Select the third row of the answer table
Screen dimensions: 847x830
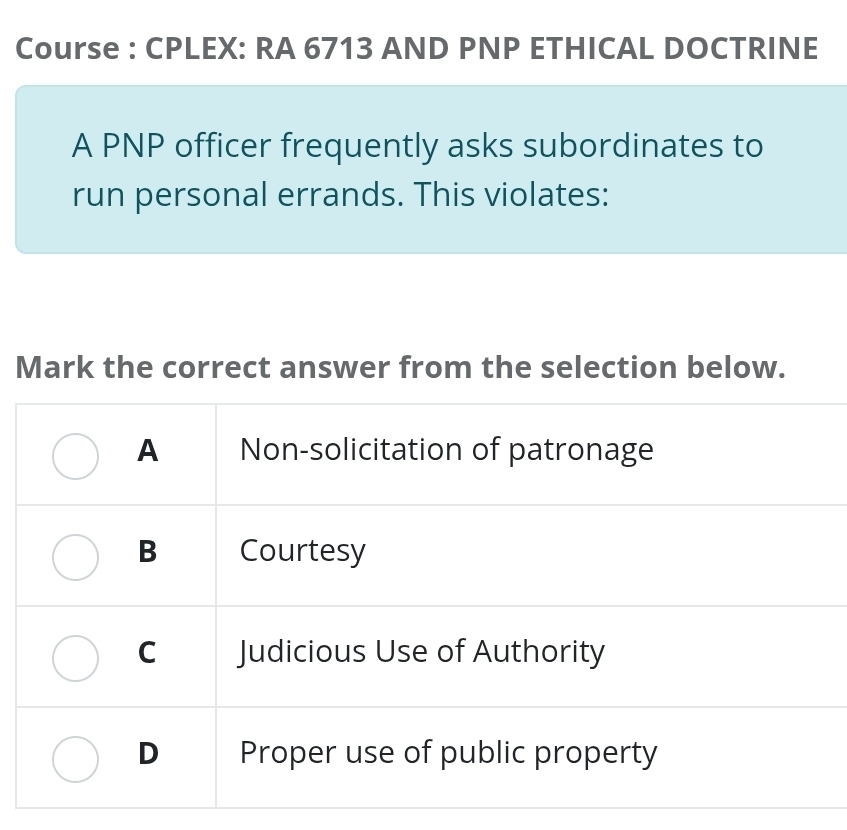pos(430,656)
